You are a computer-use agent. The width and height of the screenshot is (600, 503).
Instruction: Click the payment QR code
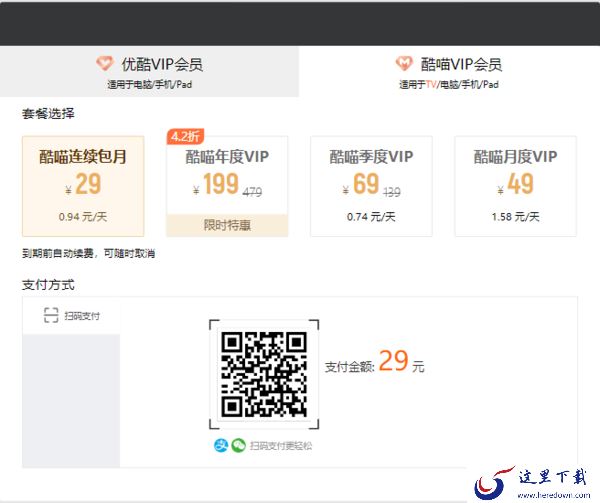tap(264, 374)
